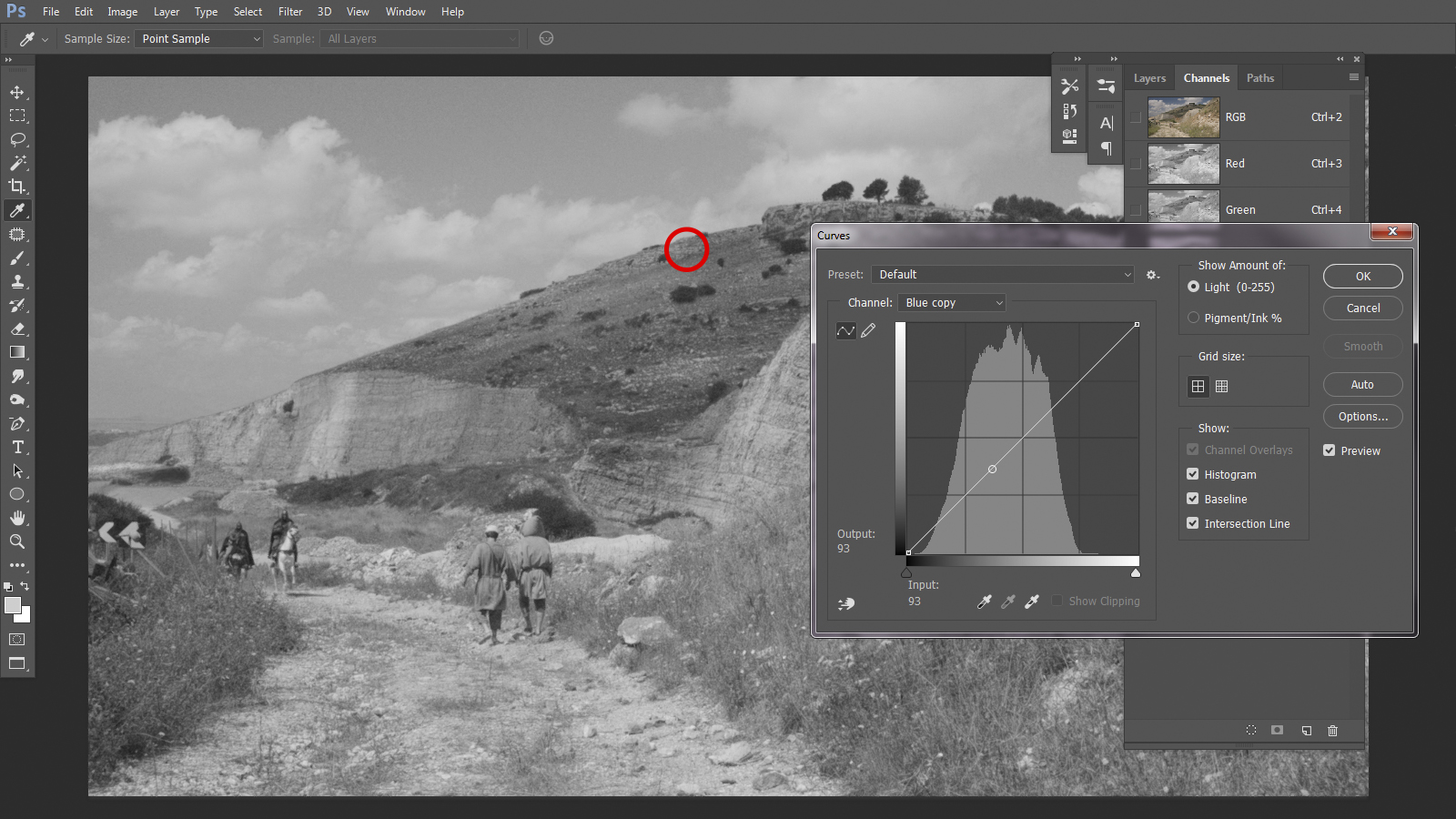Switch to the Layers tab
The width and height of the screenshot is (1456, 819).
(x=1149, y=78)
